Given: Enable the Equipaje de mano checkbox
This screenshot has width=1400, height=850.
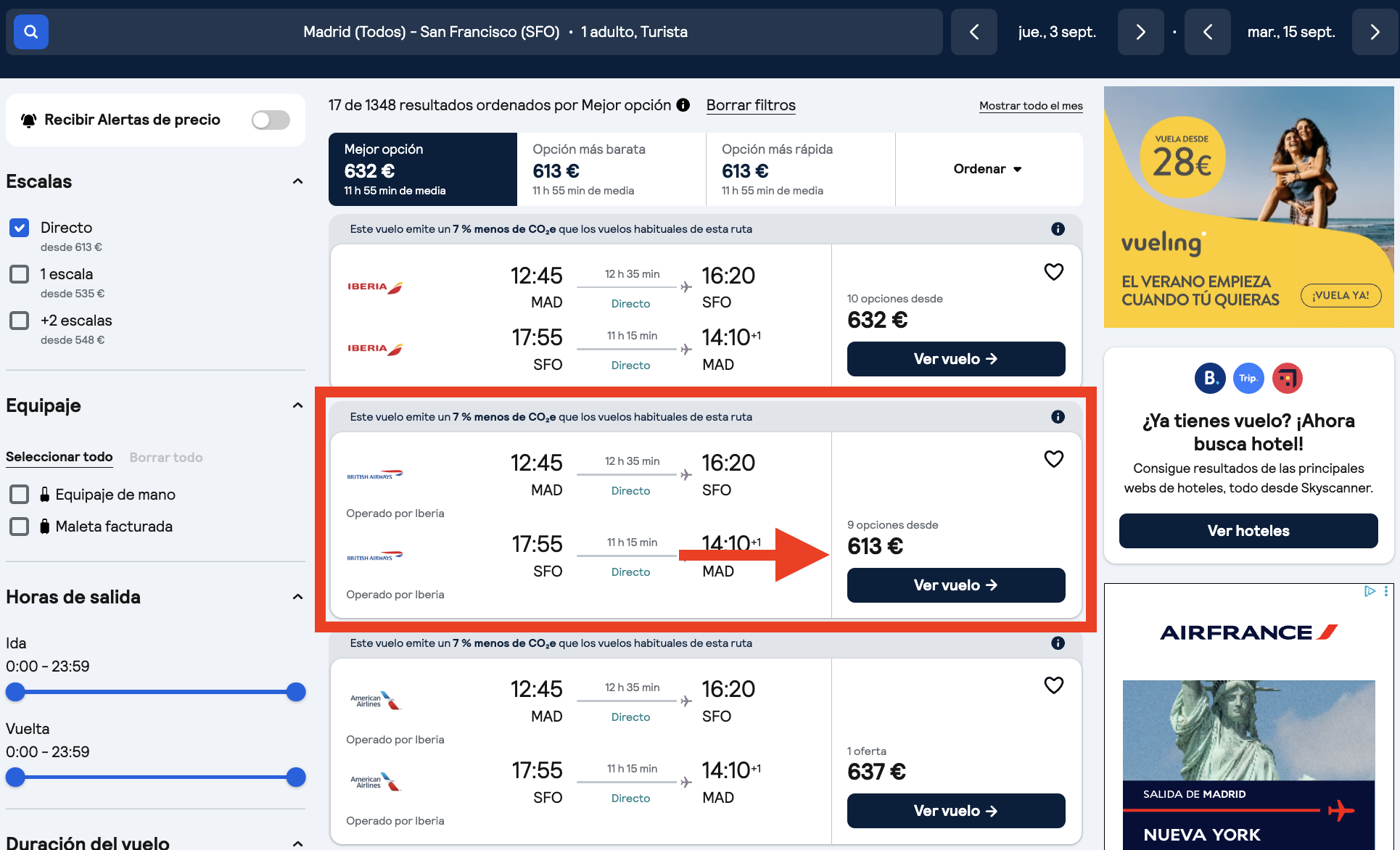Looking at the screenshot, I should point(19,494).
